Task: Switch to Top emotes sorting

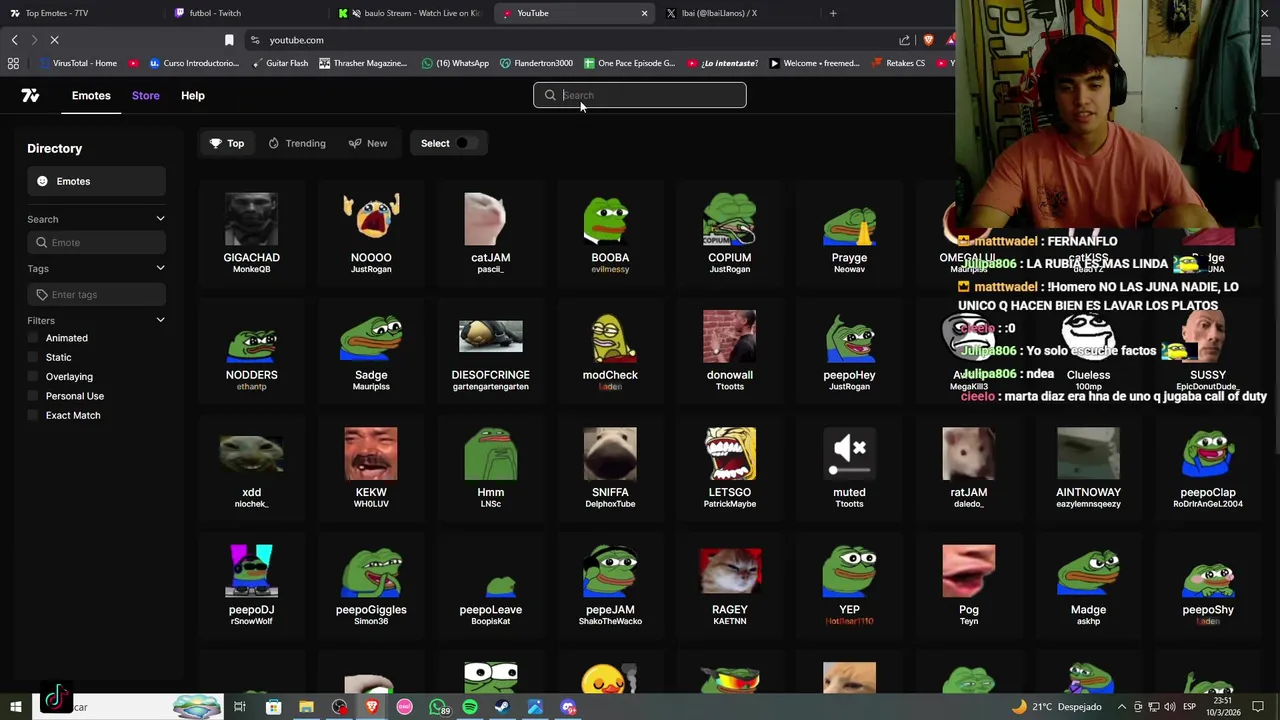Action: (227, 143)
